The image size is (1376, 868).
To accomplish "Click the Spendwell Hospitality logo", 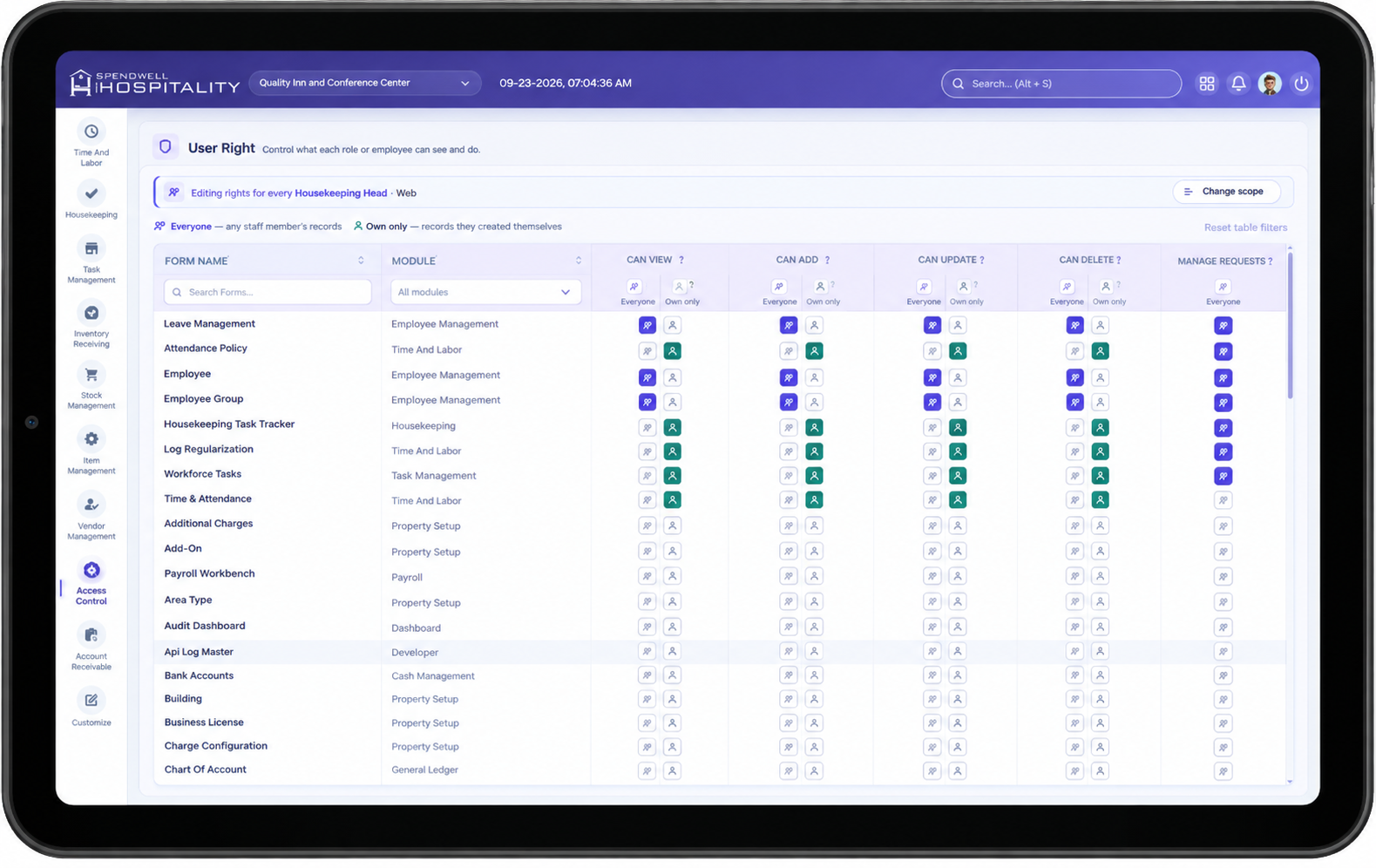I will (154, 83).
